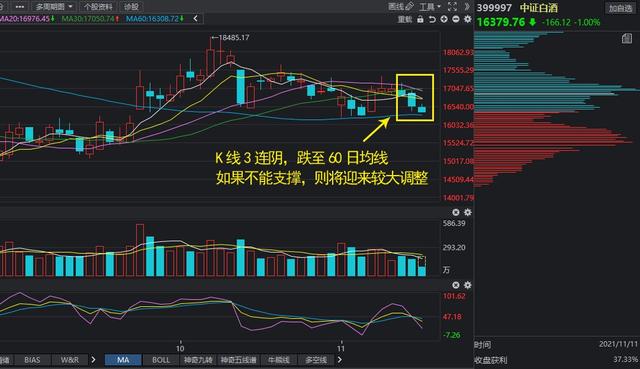Toggle full screen chart view
The height and width of the screenshot is (369, 640).
click(x=452, y=7)
